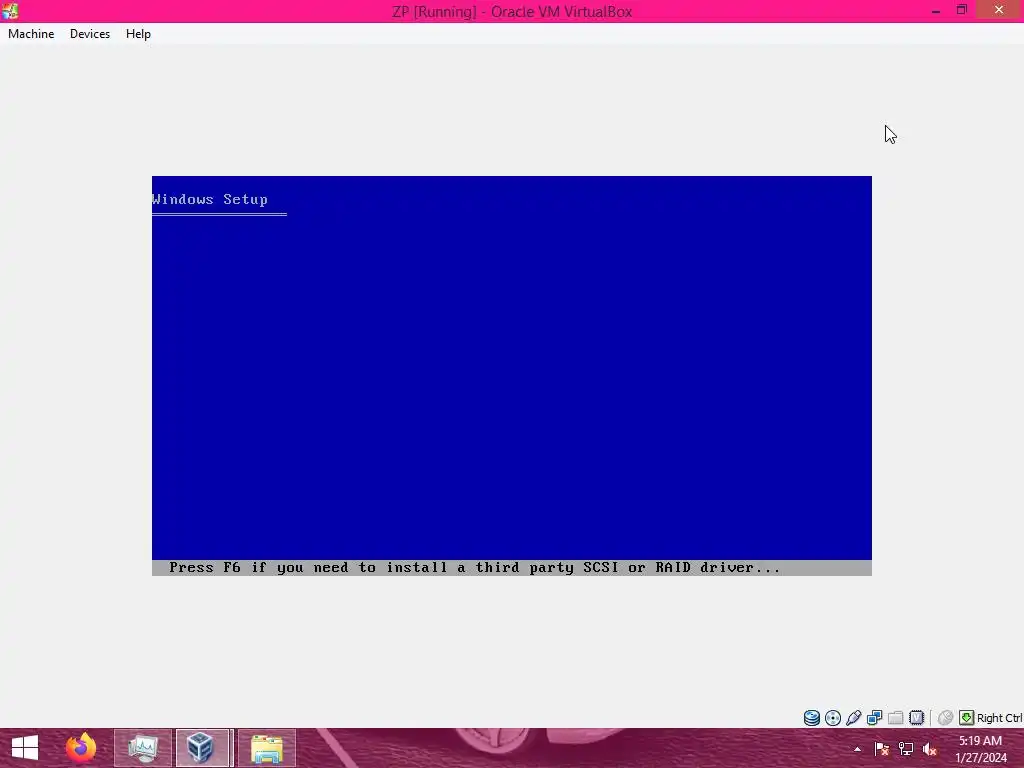Click the optical disc indicator icon
Viewport: 1024px width, 768px height.
tap(833, 718)
